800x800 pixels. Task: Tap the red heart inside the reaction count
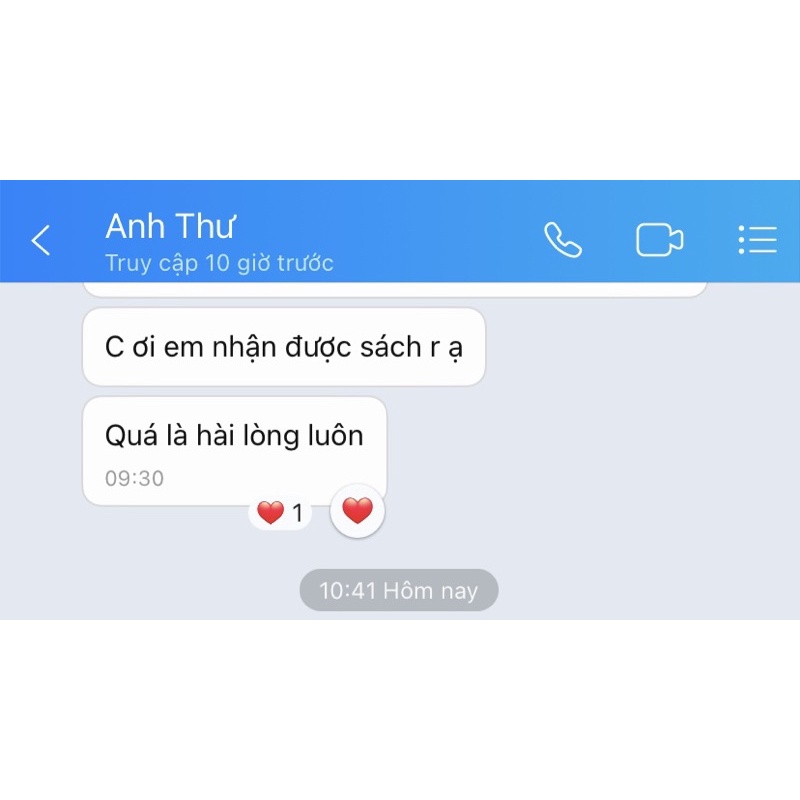coord(270,512)
